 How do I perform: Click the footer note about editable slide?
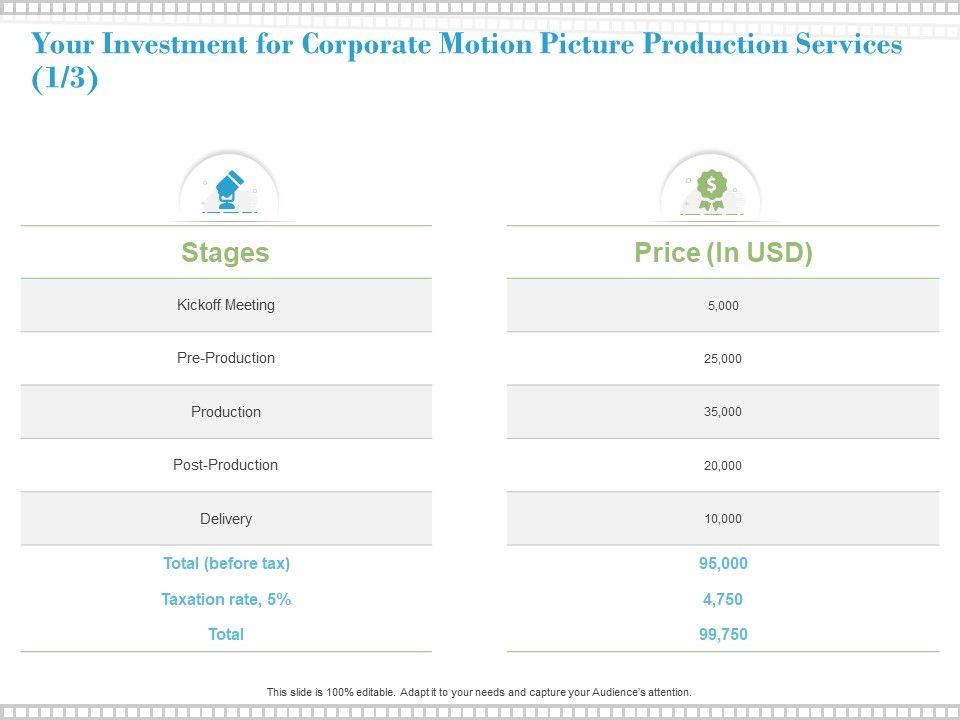click(x=479, y=692)
